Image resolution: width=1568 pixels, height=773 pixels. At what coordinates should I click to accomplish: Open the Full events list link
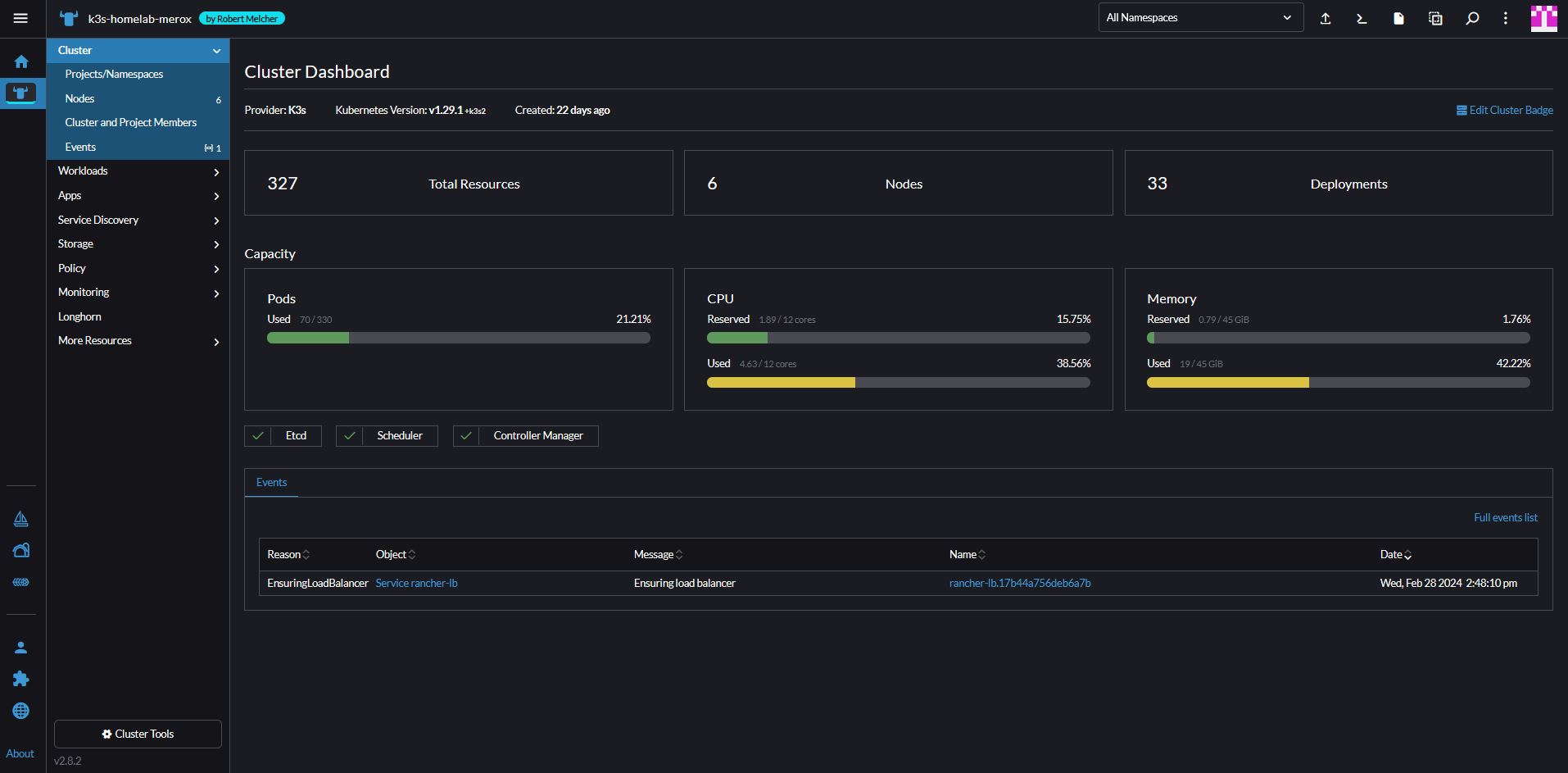[x=1506, y=517]
